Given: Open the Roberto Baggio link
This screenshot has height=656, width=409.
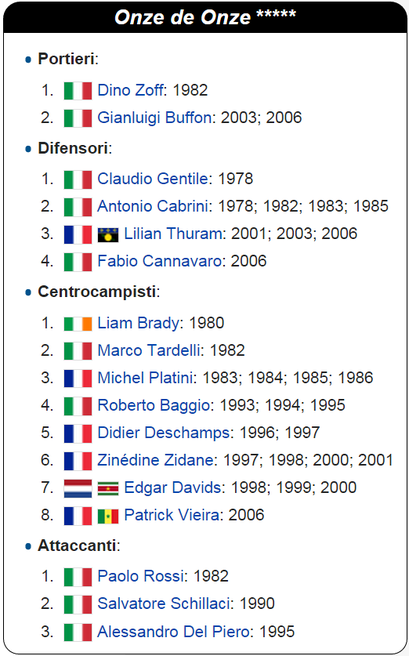Looking at the screenshot, I should [153, 405].
